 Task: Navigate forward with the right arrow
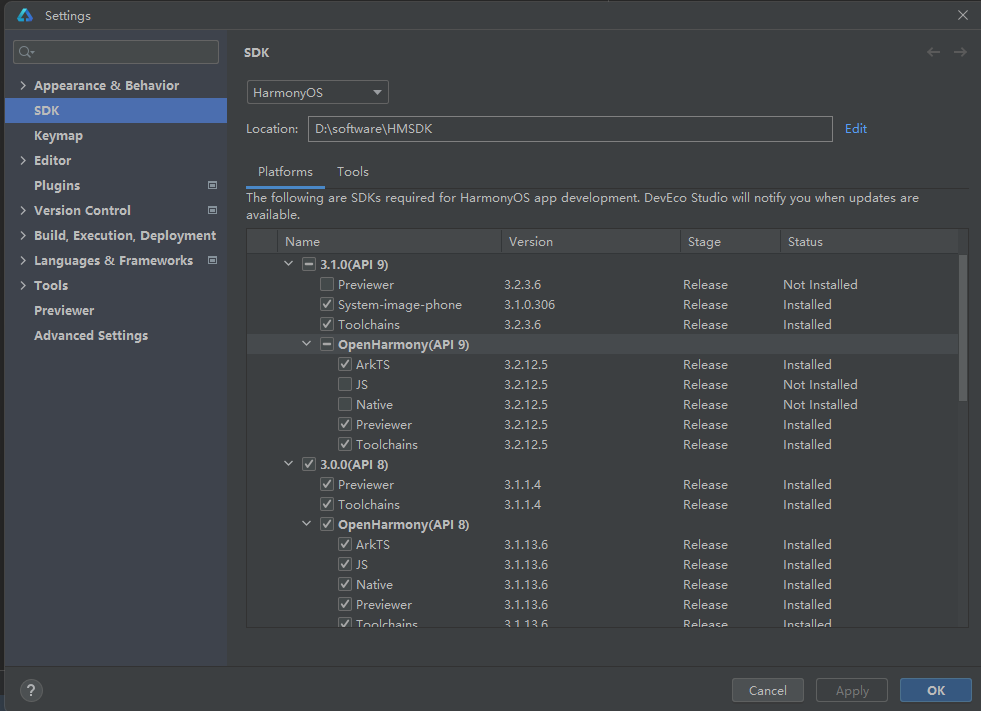click(960, 53)
